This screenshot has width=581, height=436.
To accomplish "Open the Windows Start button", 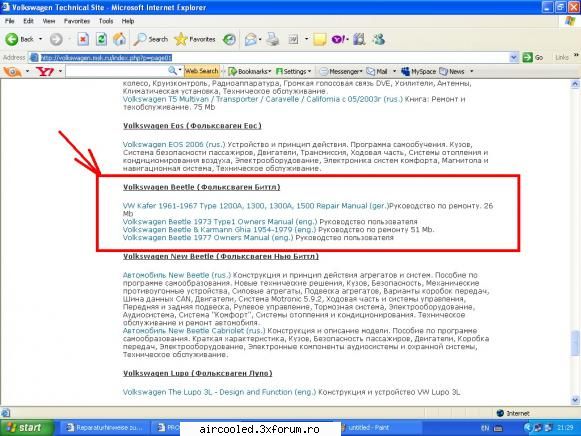I will (x=26, y=428).
